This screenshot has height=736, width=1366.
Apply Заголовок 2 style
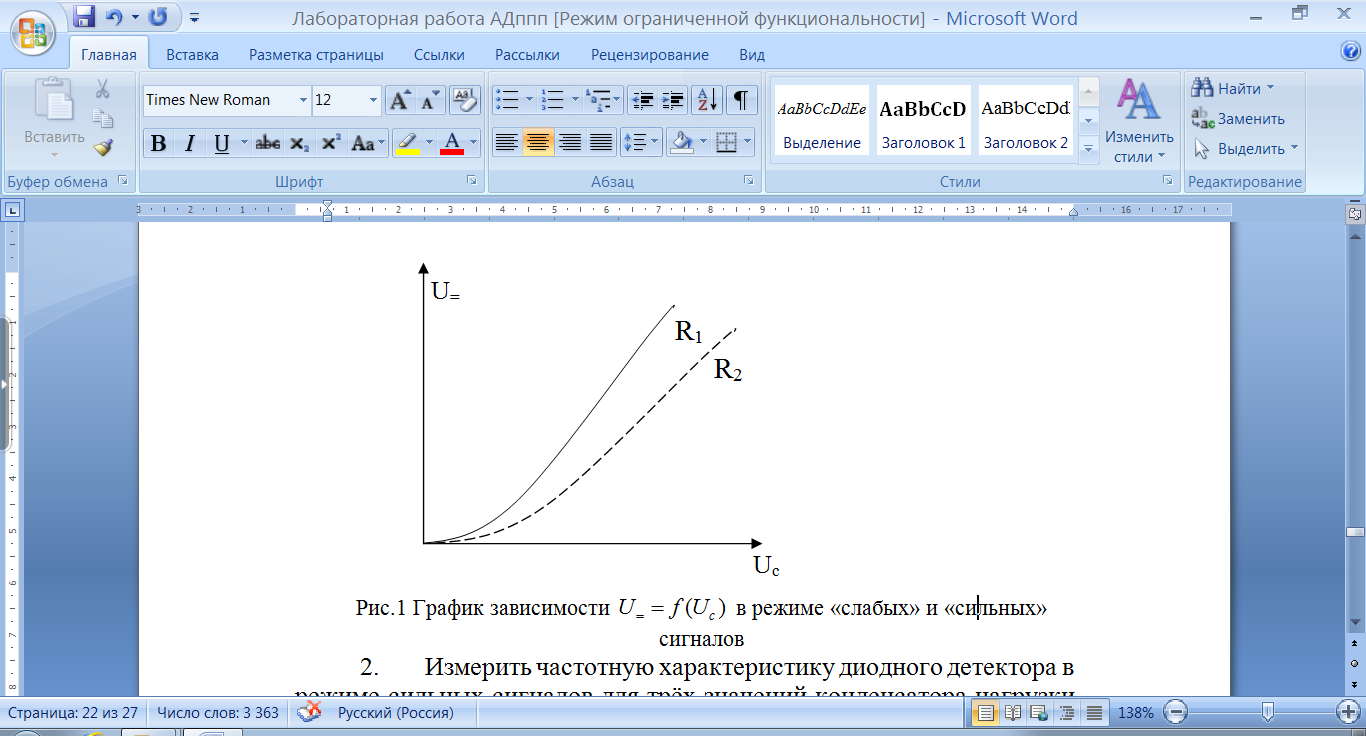point(1025,119)
